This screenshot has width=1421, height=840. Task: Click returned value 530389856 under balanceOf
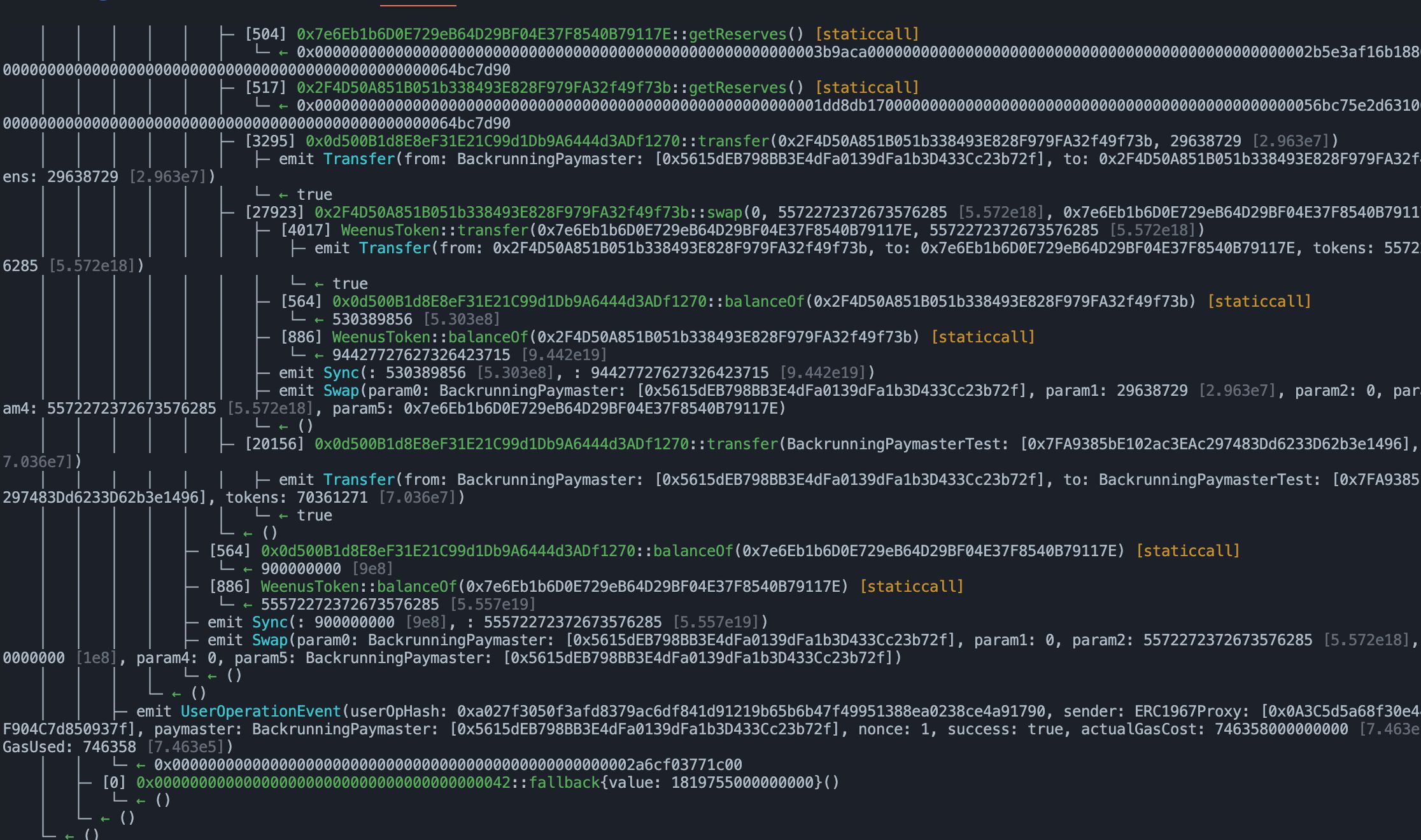pos(372,319)
